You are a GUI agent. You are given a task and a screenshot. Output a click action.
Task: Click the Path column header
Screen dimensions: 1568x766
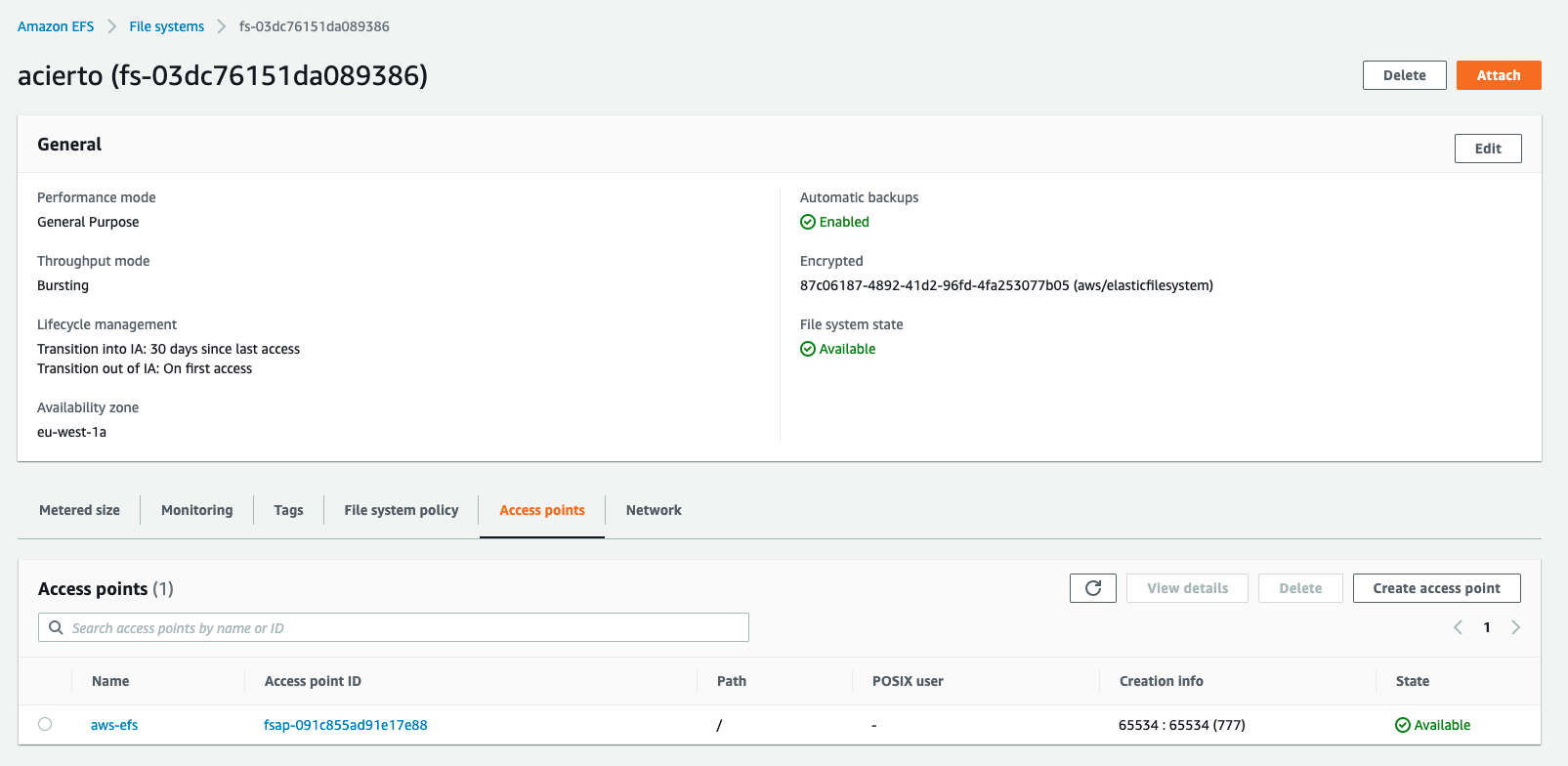[732, 681]
